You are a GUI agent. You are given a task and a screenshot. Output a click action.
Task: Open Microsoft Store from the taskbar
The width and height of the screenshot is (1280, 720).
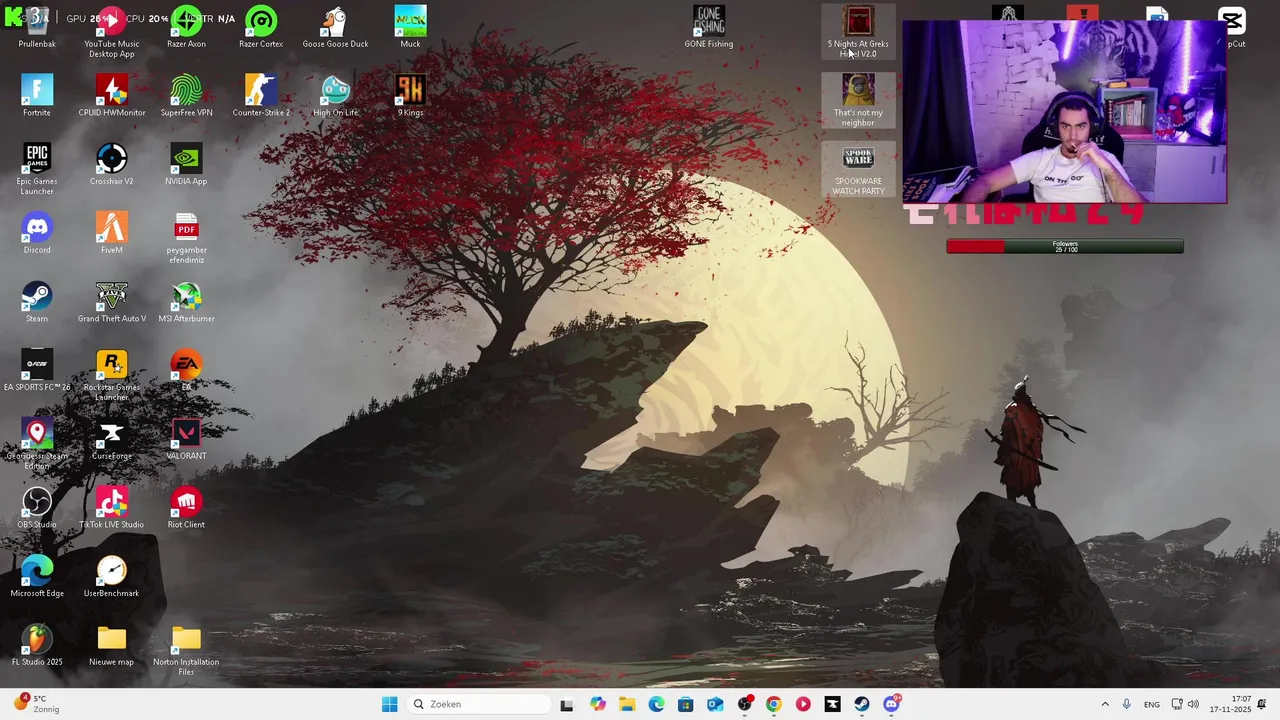tap(685, 704)
